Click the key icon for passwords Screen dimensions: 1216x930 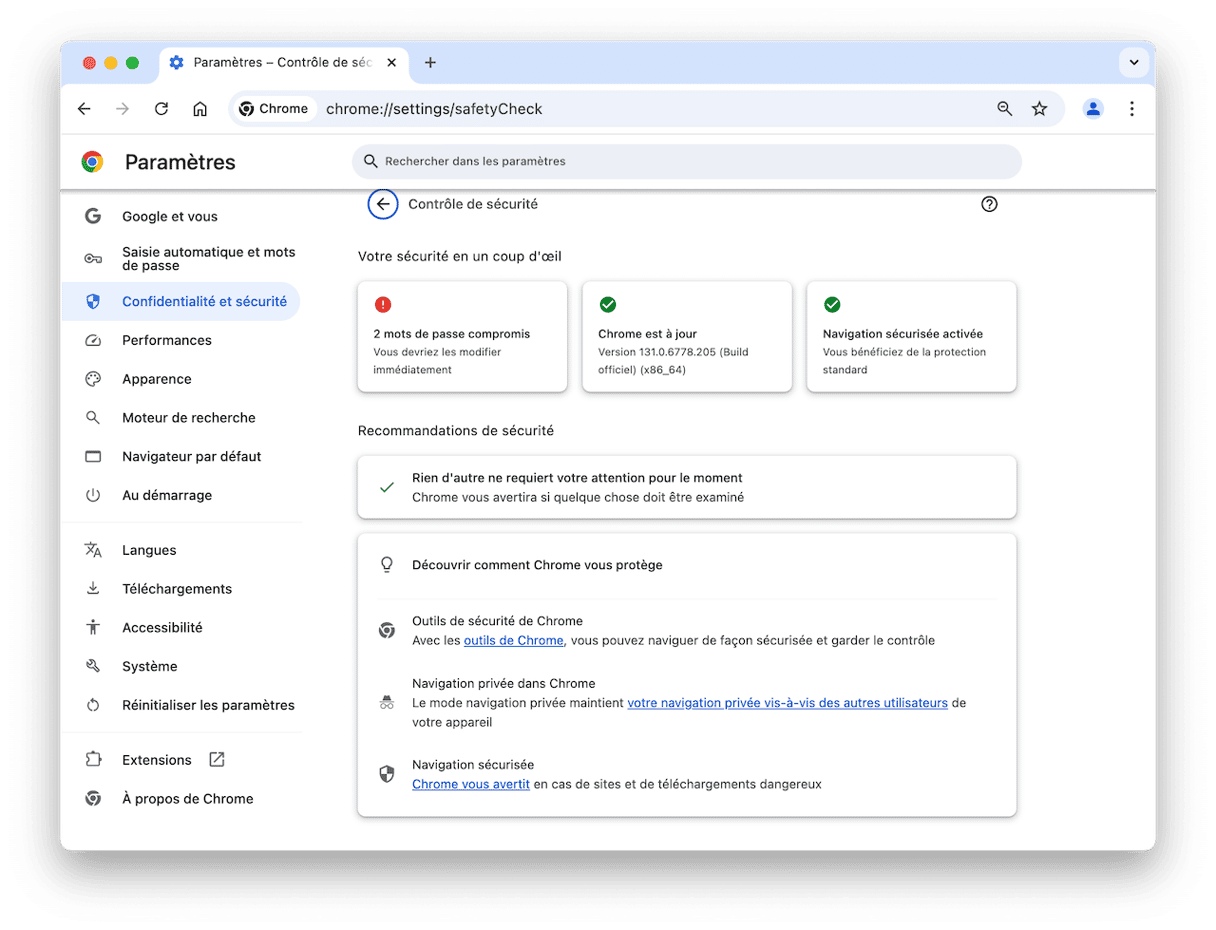pos(93,259)
